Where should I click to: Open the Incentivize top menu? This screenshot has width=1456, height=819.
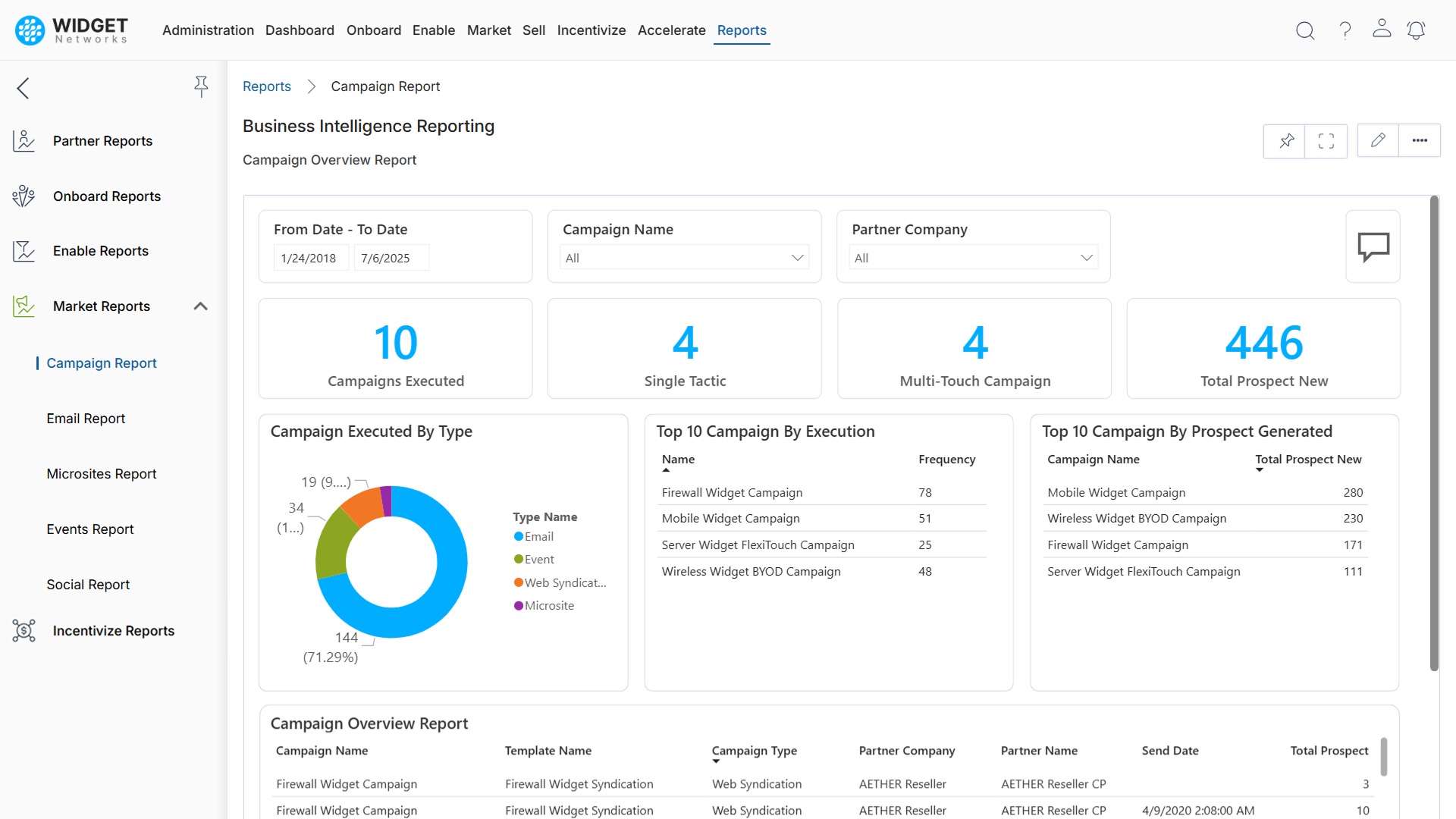click(x=591, y=30)
